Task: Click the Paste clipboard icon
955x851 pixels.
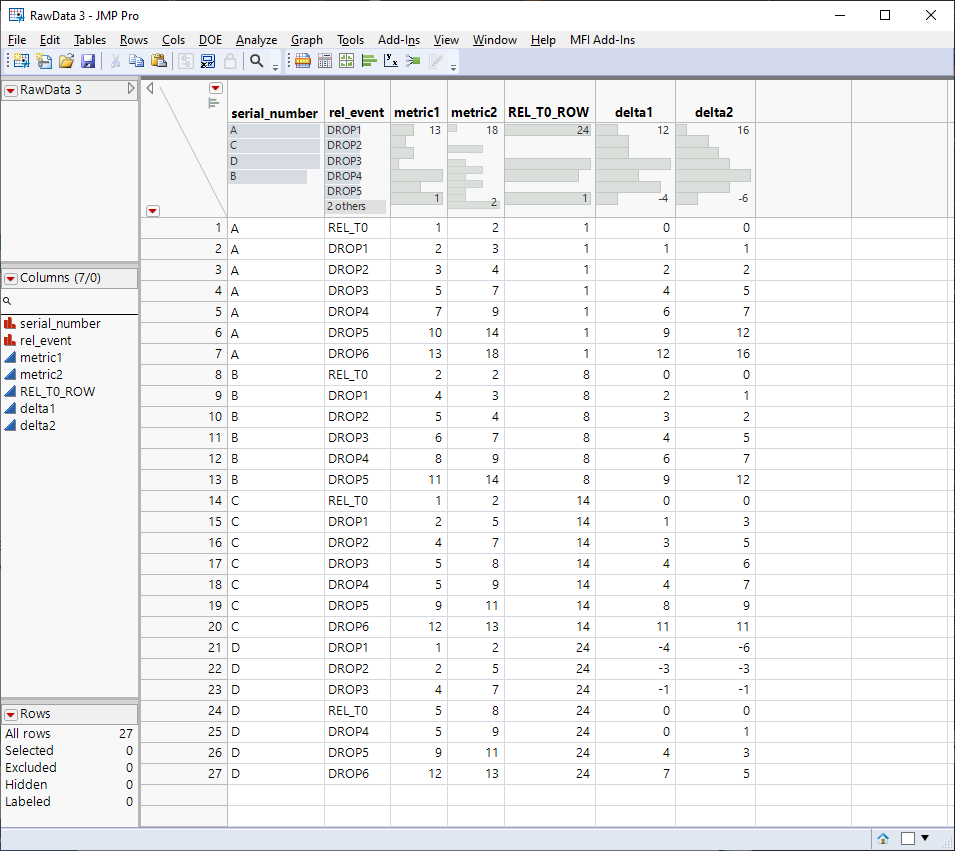Action: (158, 61)
